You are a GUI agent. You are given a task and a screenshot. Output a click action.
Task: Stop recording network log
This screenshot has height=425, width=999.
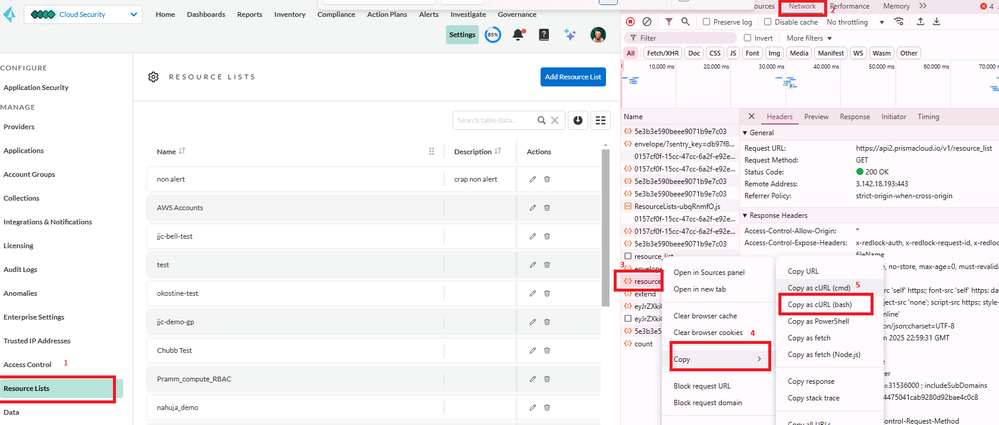point(630,21)
